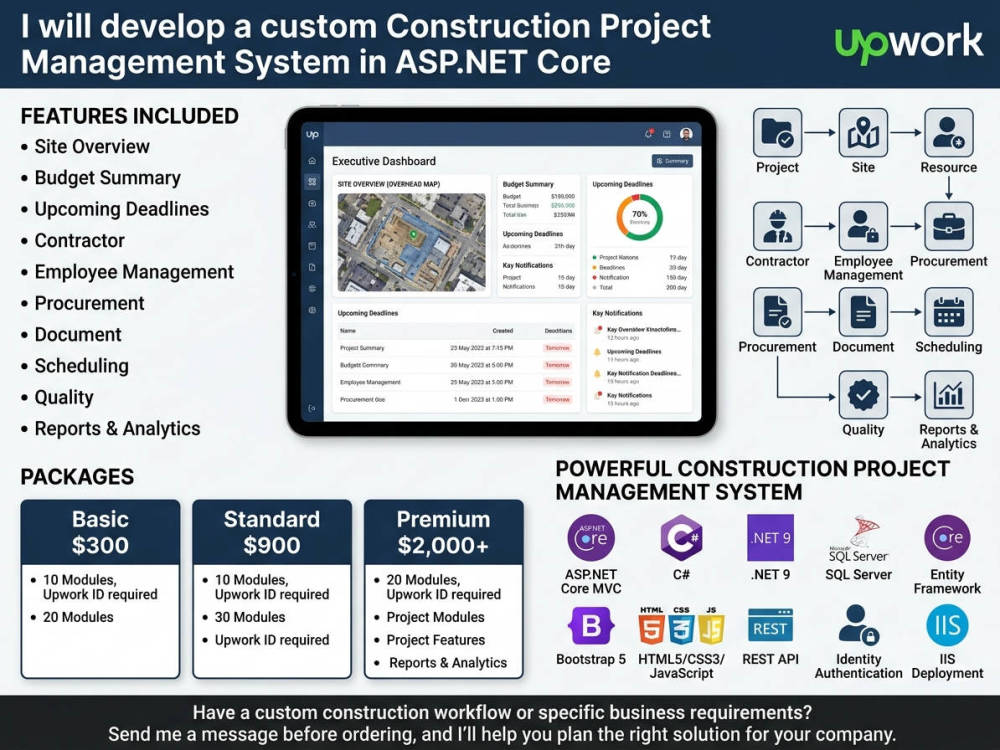This screenshot has height=750, width=1000.
Task: Click the "FEATURES INCLUDED" heading
Action: pos(129,116)
